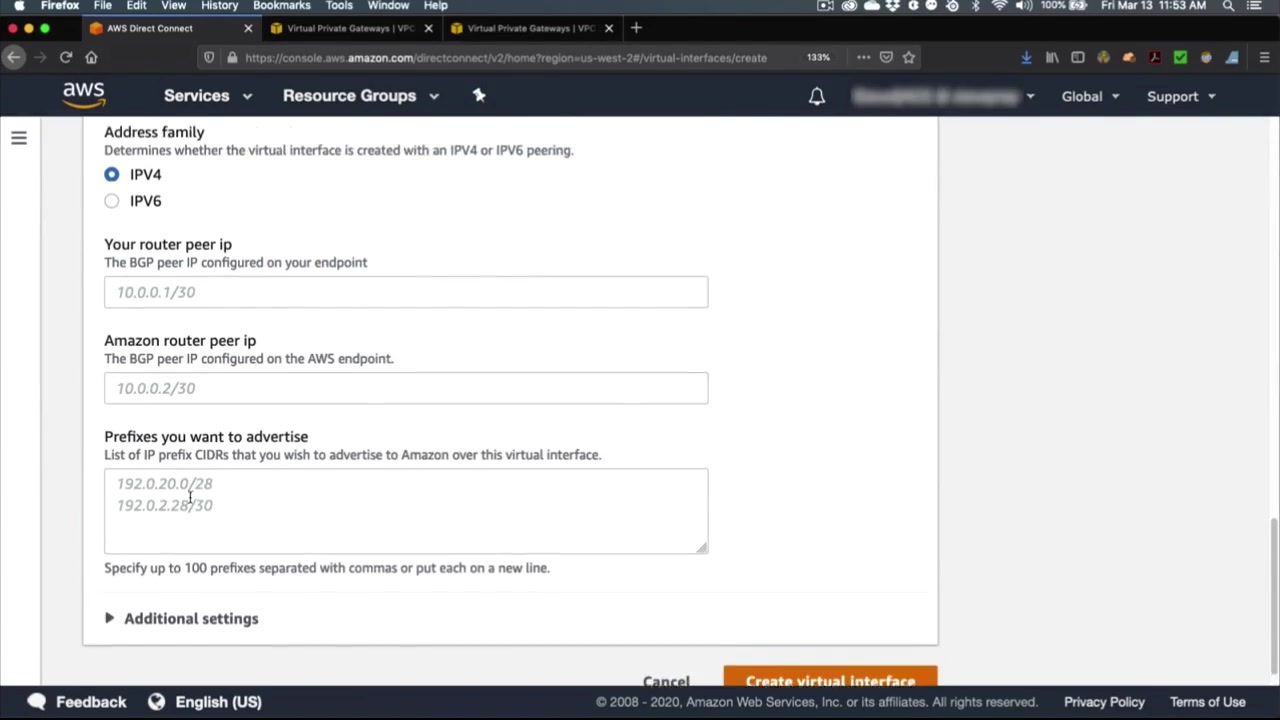Go to Firefox home page icon
Screen dimensions: 1280x720
coord(91,57)
